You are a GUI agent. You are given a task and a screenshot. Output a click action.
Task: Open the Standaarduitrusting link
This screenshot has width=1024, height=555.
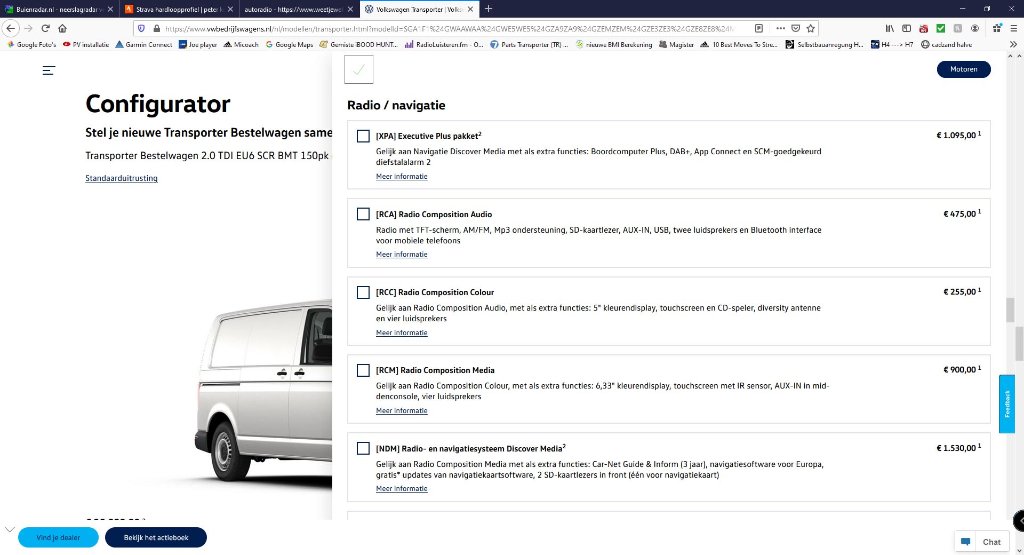tap(121, 179)
